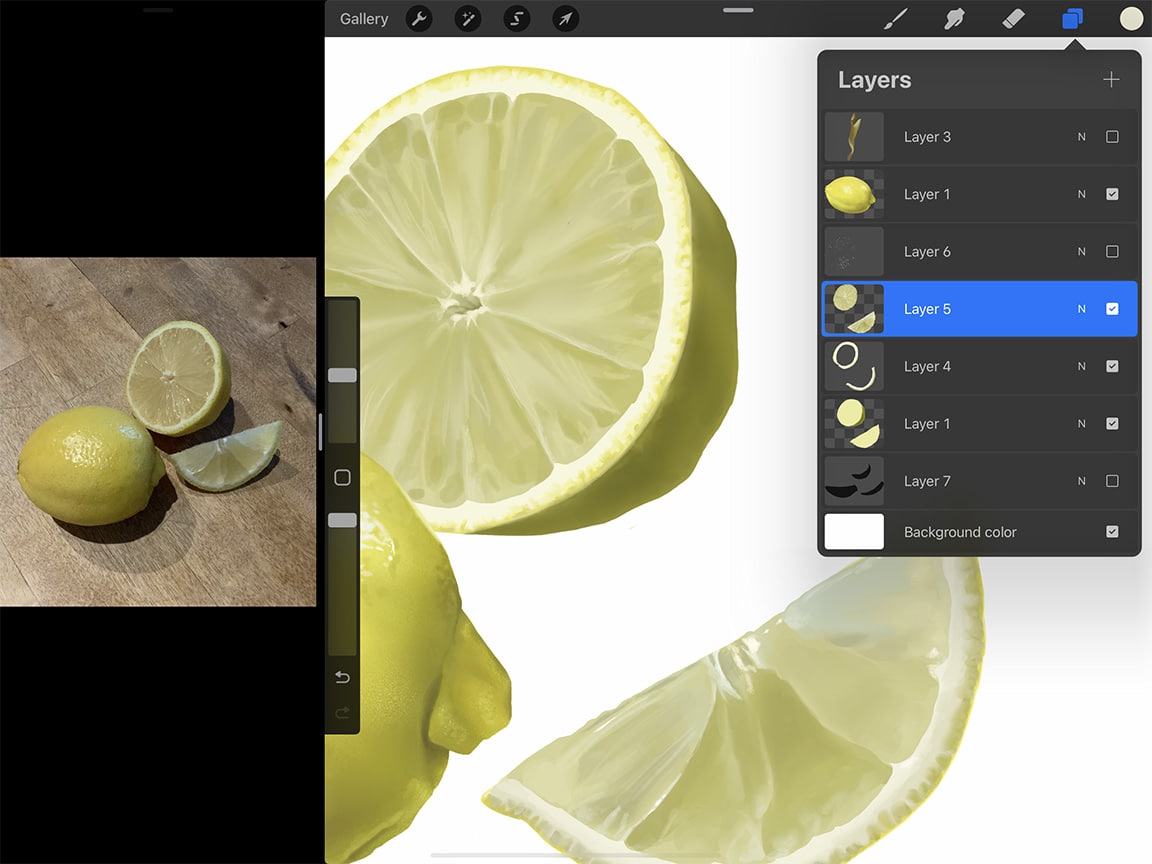Open blend mode N for Layer 7
This screenshot has width=1152, height=864.
click(1081, 481)
